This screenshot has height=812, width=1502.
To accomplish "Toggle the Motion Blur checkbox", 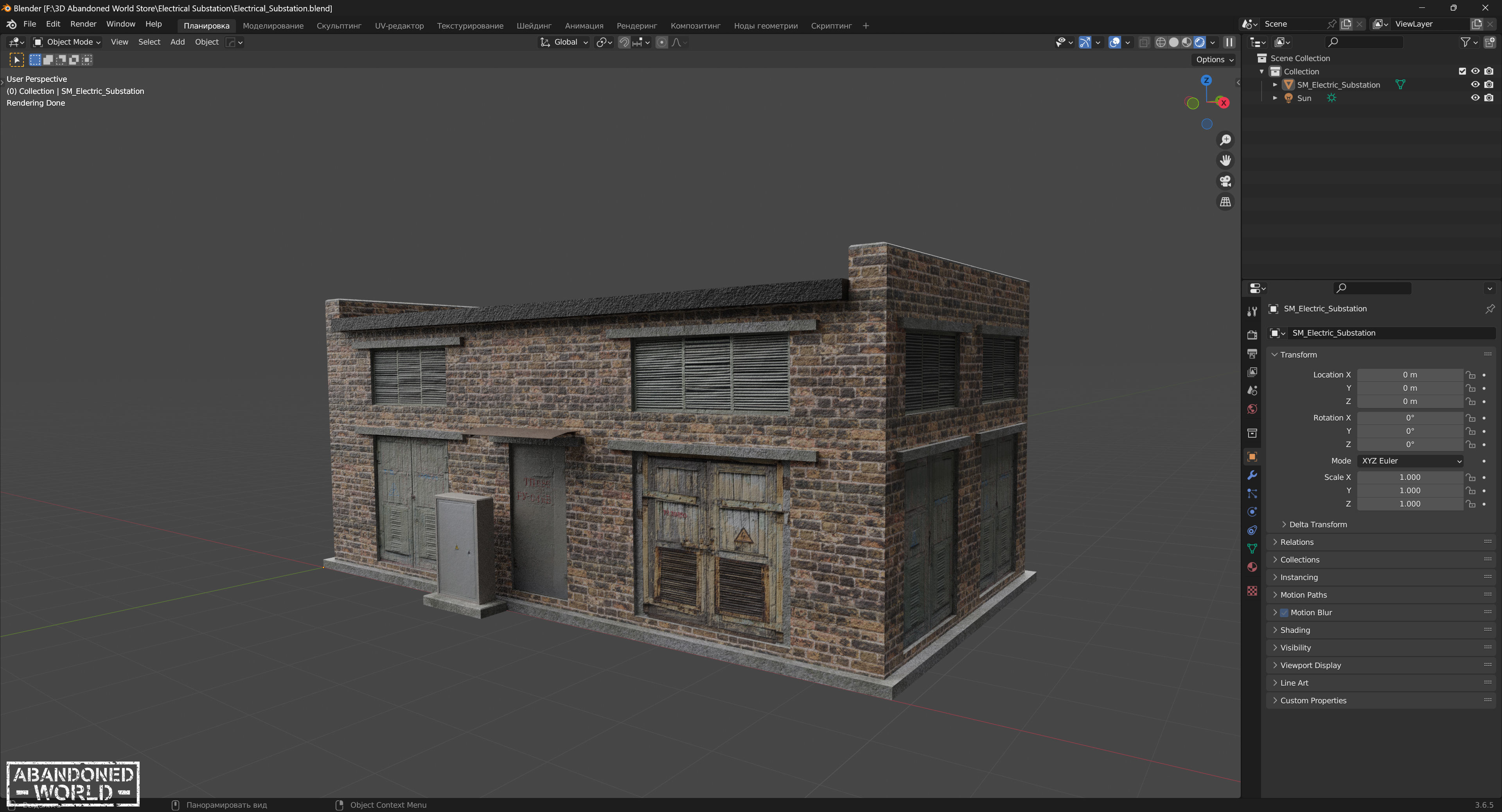I will [x=1284, y=613].
